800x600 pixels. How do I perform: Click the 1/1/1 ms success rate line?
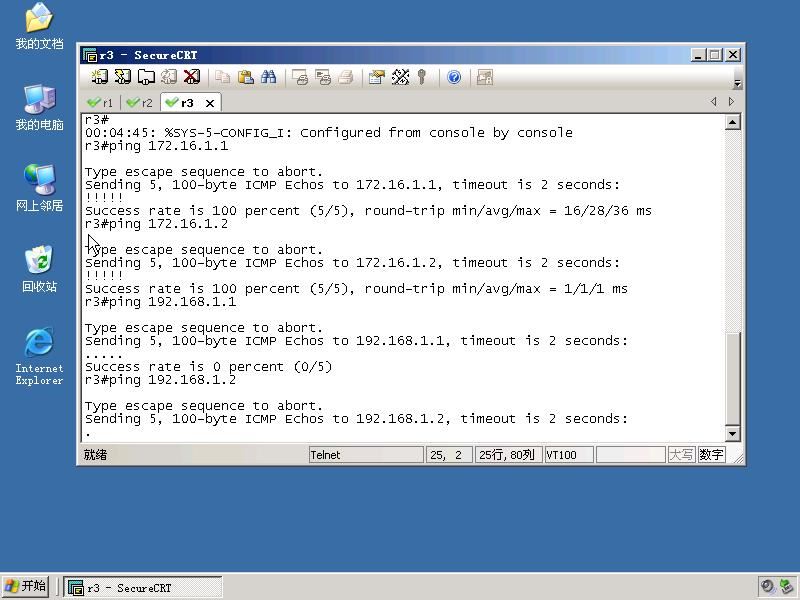point(356,289)
